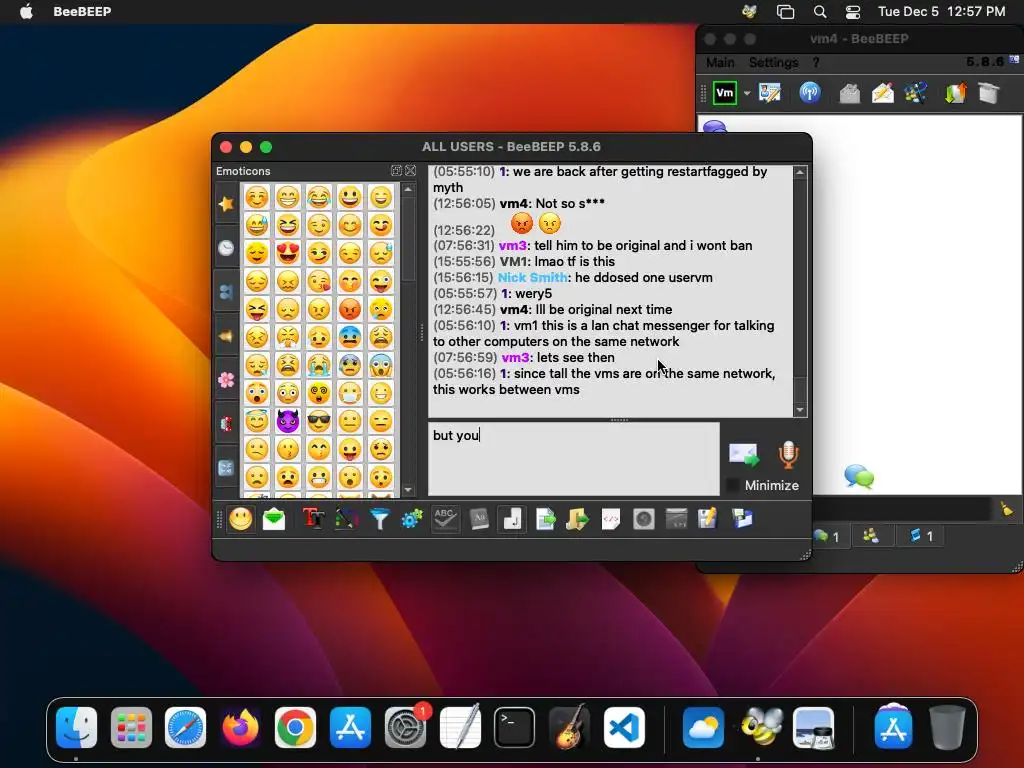The height and width of the screenshot is (768, 1024).
Task: Insert the red angry face emoji
Action: (x=350, y=309)
